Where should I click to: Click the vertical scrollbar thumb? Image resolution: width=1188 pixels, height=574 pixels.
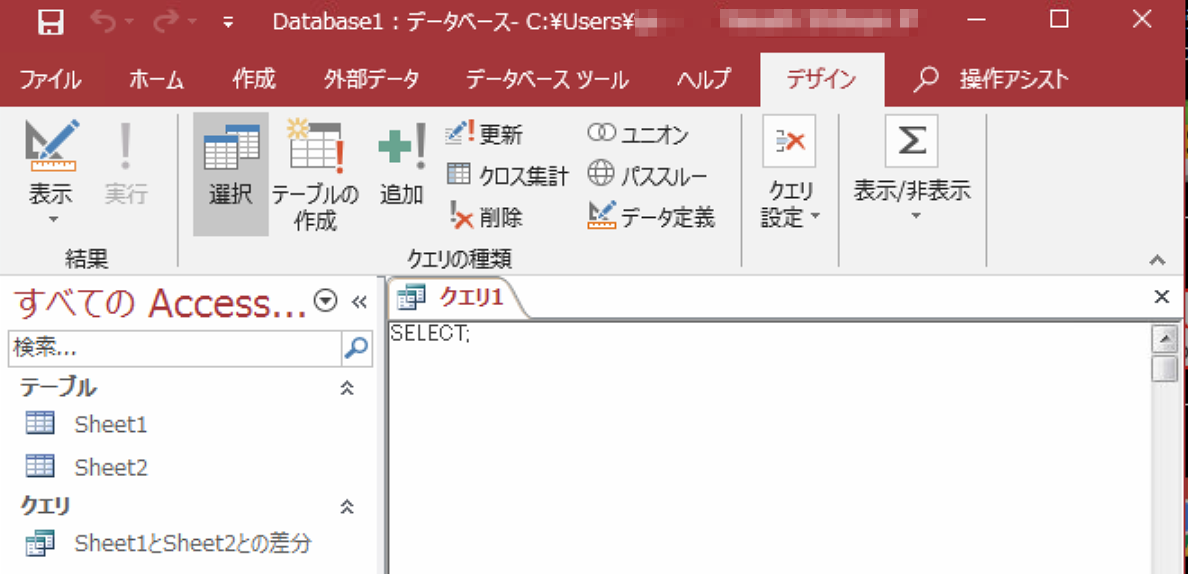point(1163,369)
